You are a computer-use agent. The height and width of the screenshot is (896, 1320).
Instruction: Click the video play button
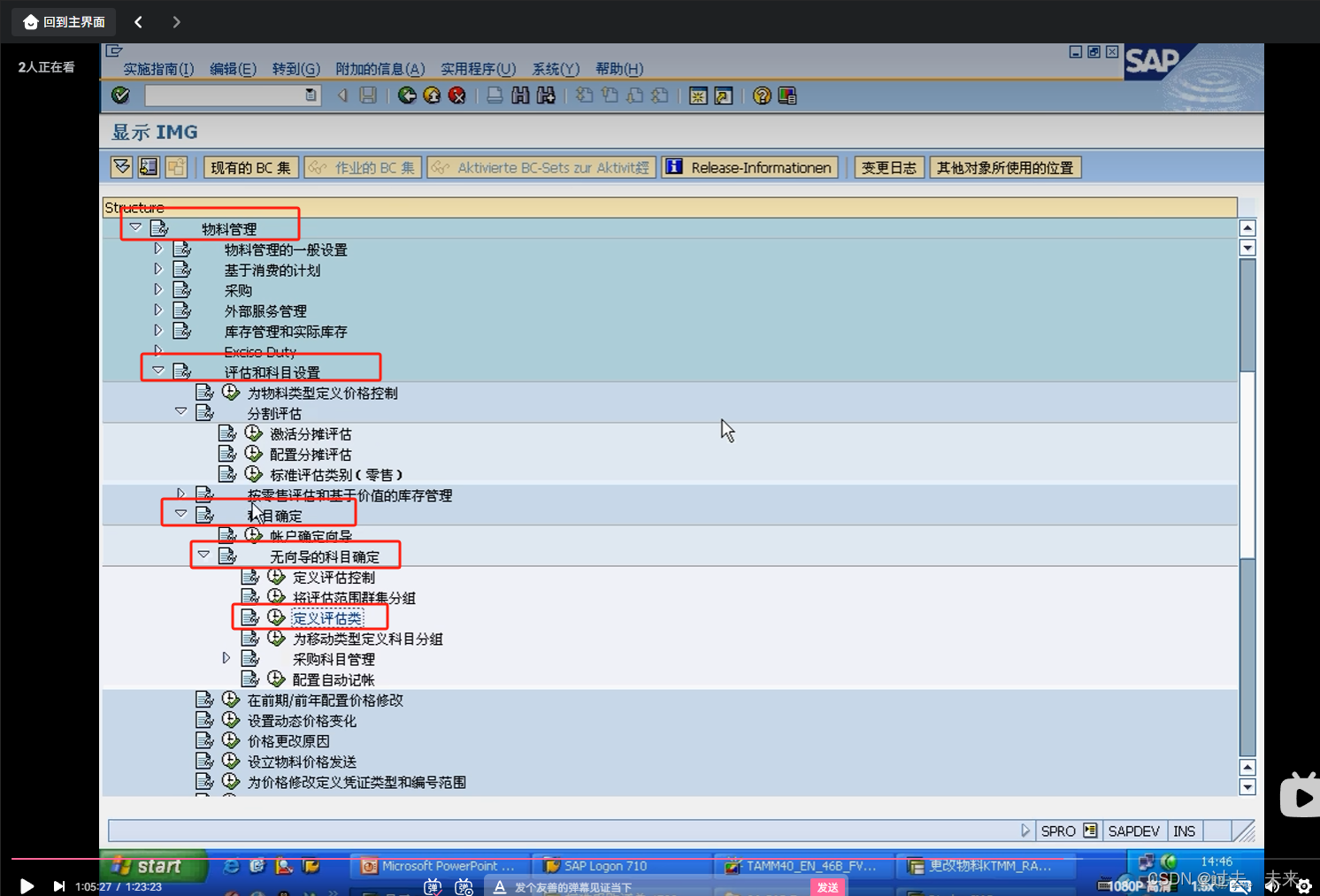27,885
